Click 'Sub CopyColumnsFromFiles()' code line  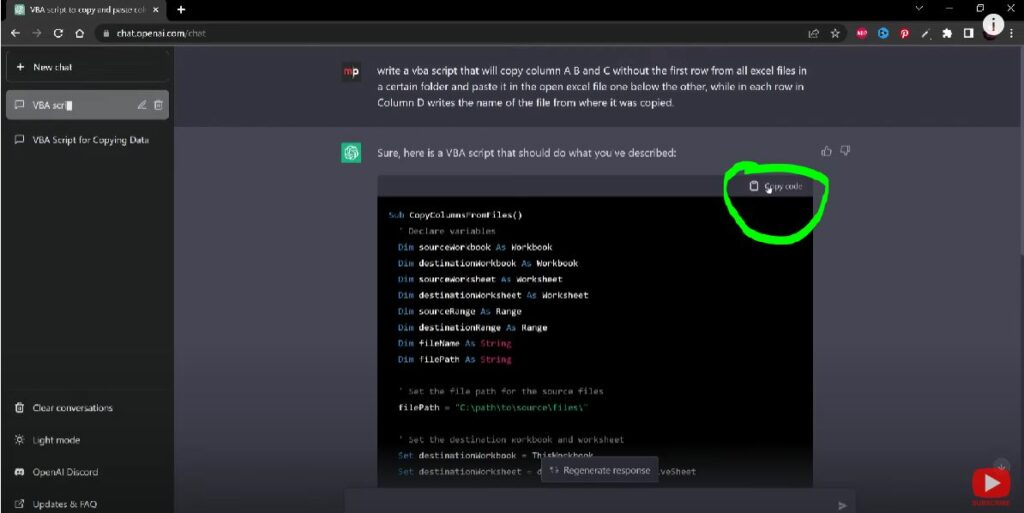point(455,215)
